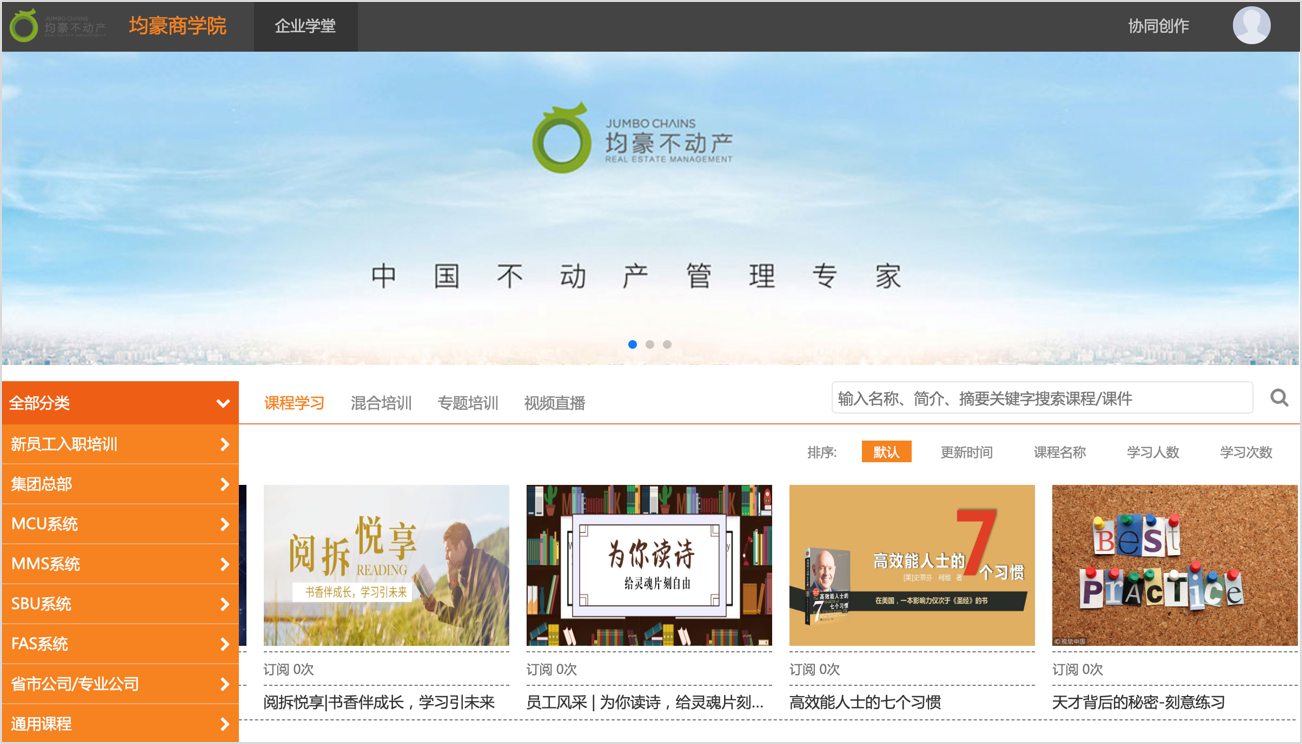
Task: Open the 高效能人士的七个习惯 course thumbnail
Action: [x=911, y=565]
